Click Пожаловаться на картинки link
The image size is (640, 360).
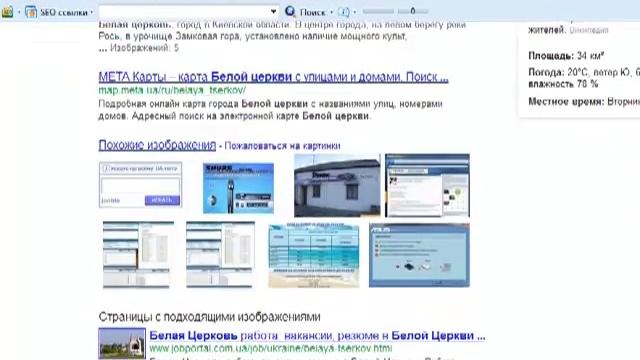(282, 146)
